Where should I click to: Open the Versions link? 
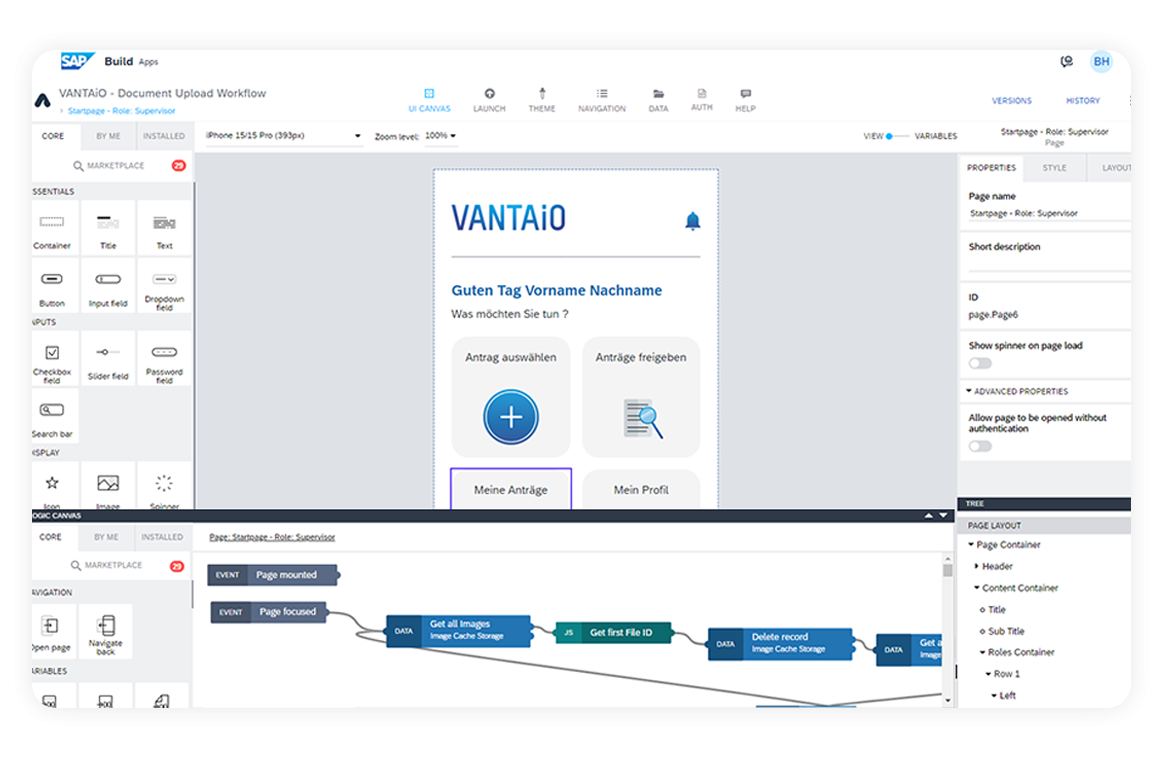pos(1011,101)
